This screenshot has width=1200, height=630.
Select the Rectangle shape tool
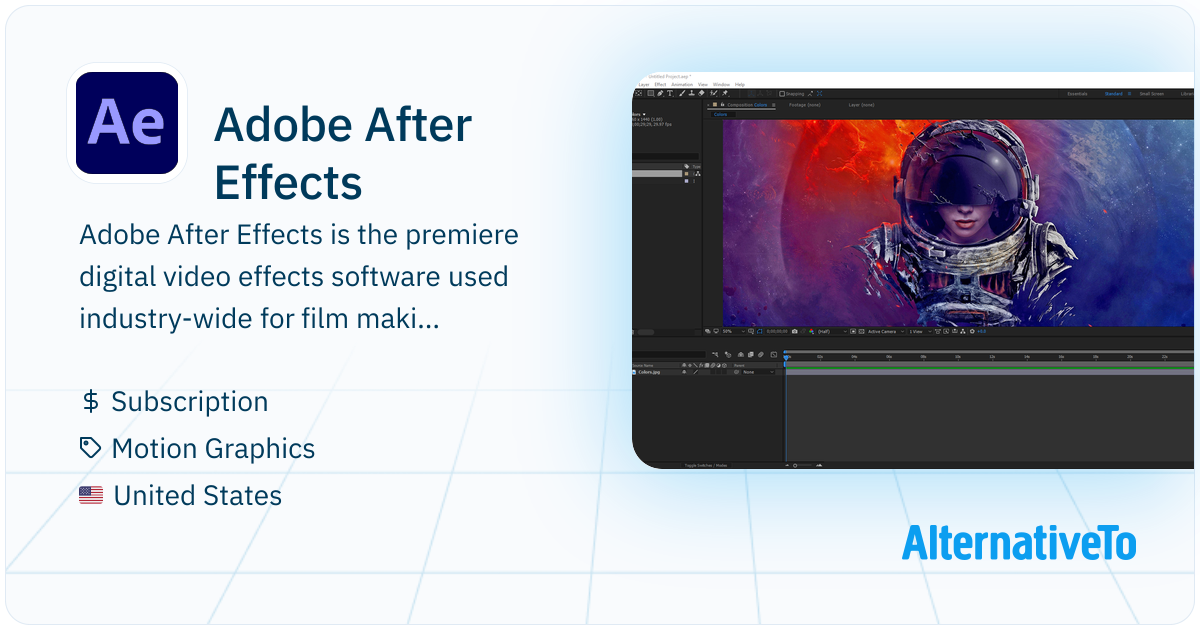tap(650, 93)
